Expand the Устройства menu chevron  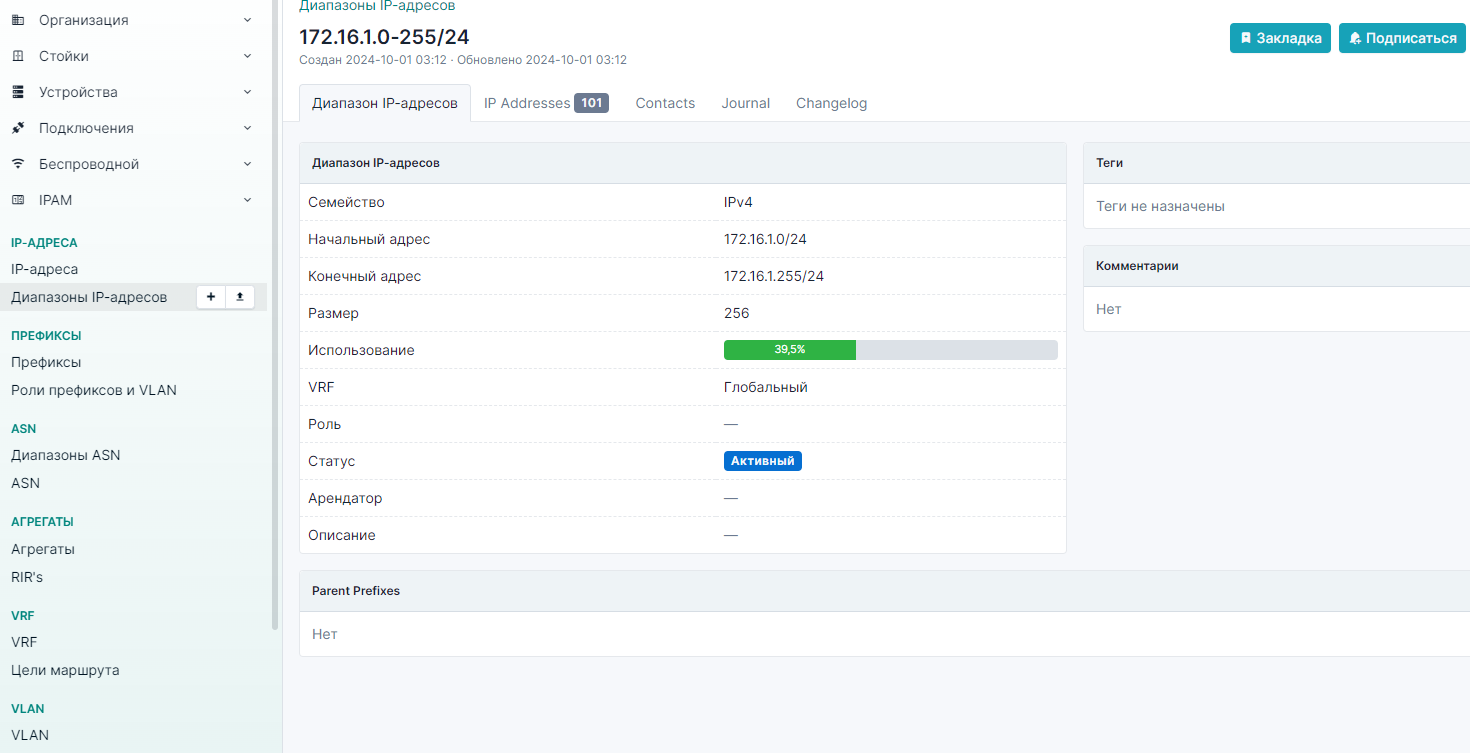pyautogui.click(x=247, y=92)
